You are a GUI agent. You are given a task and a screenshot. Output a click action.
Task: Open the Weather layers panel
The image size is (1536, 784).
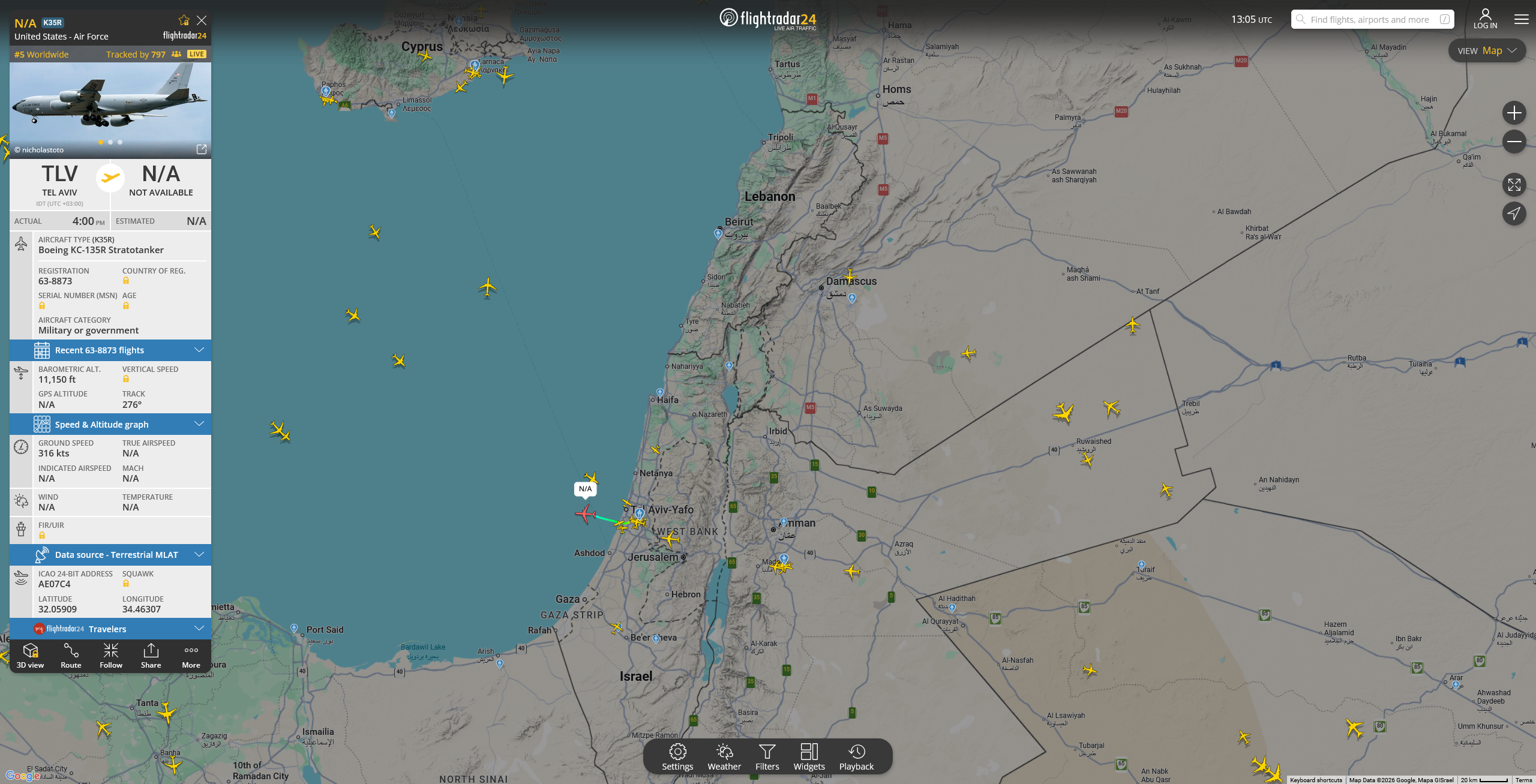724,756
